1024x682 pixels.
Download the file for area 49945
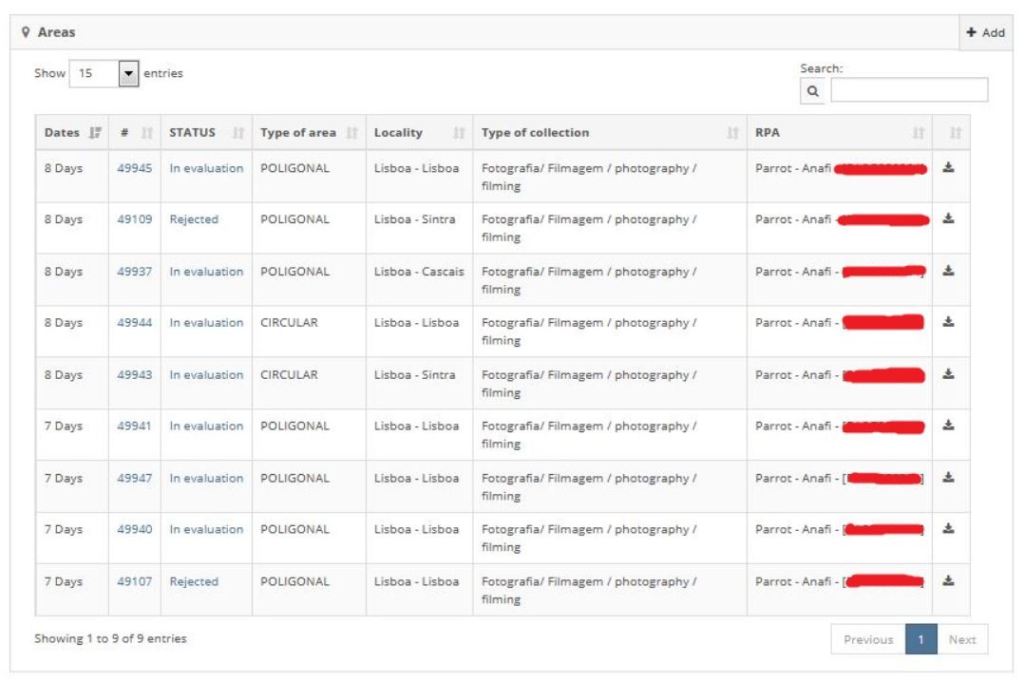click(x=949, y=169)
